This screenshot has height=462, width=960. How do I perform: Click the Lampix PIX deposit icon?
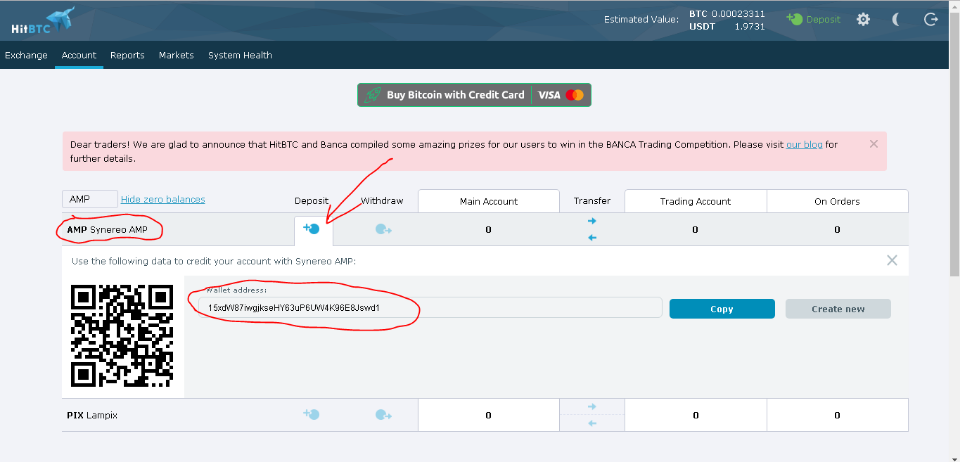[312, 414]
